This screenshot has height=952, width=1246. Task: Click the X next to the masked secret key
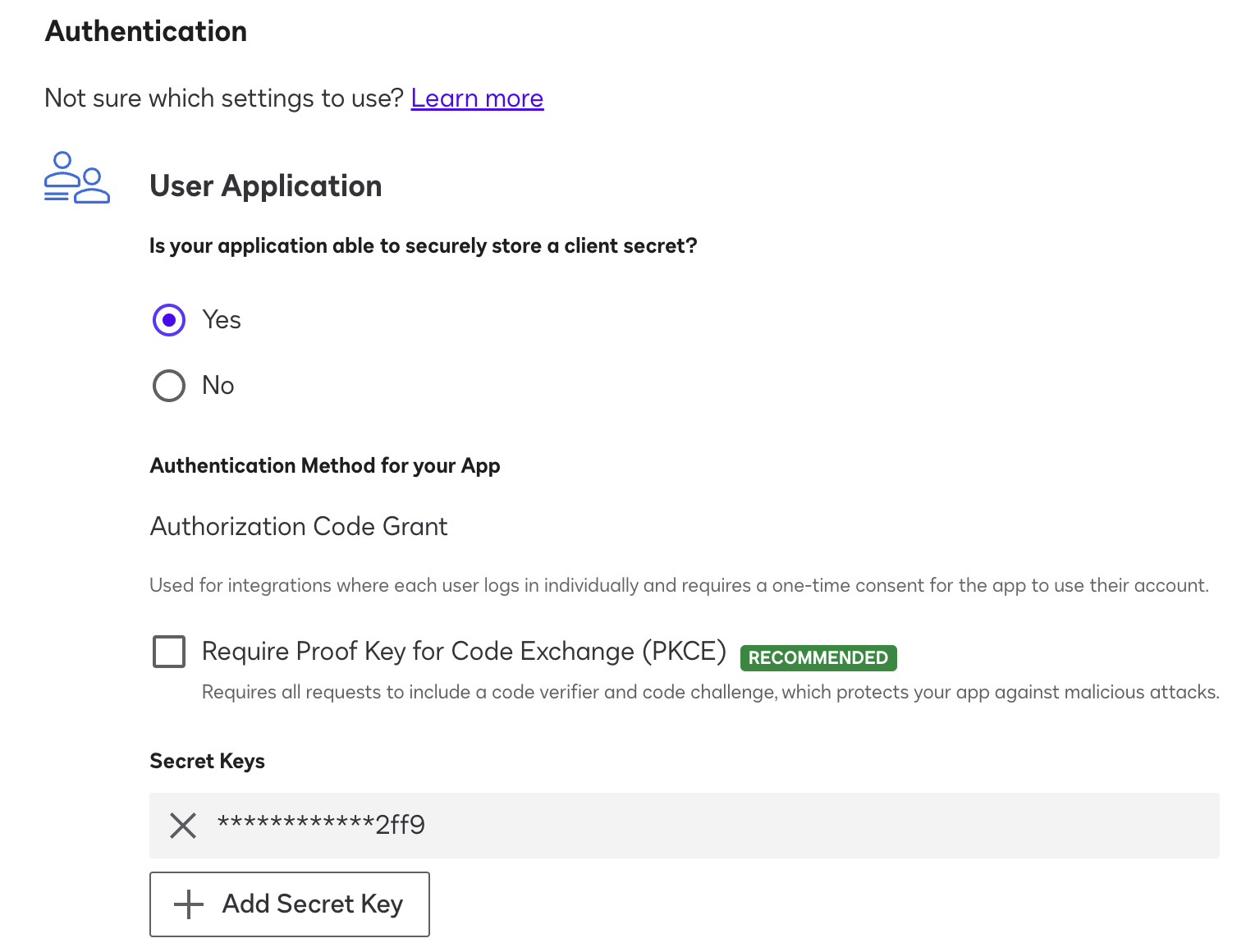click(182, 826)
